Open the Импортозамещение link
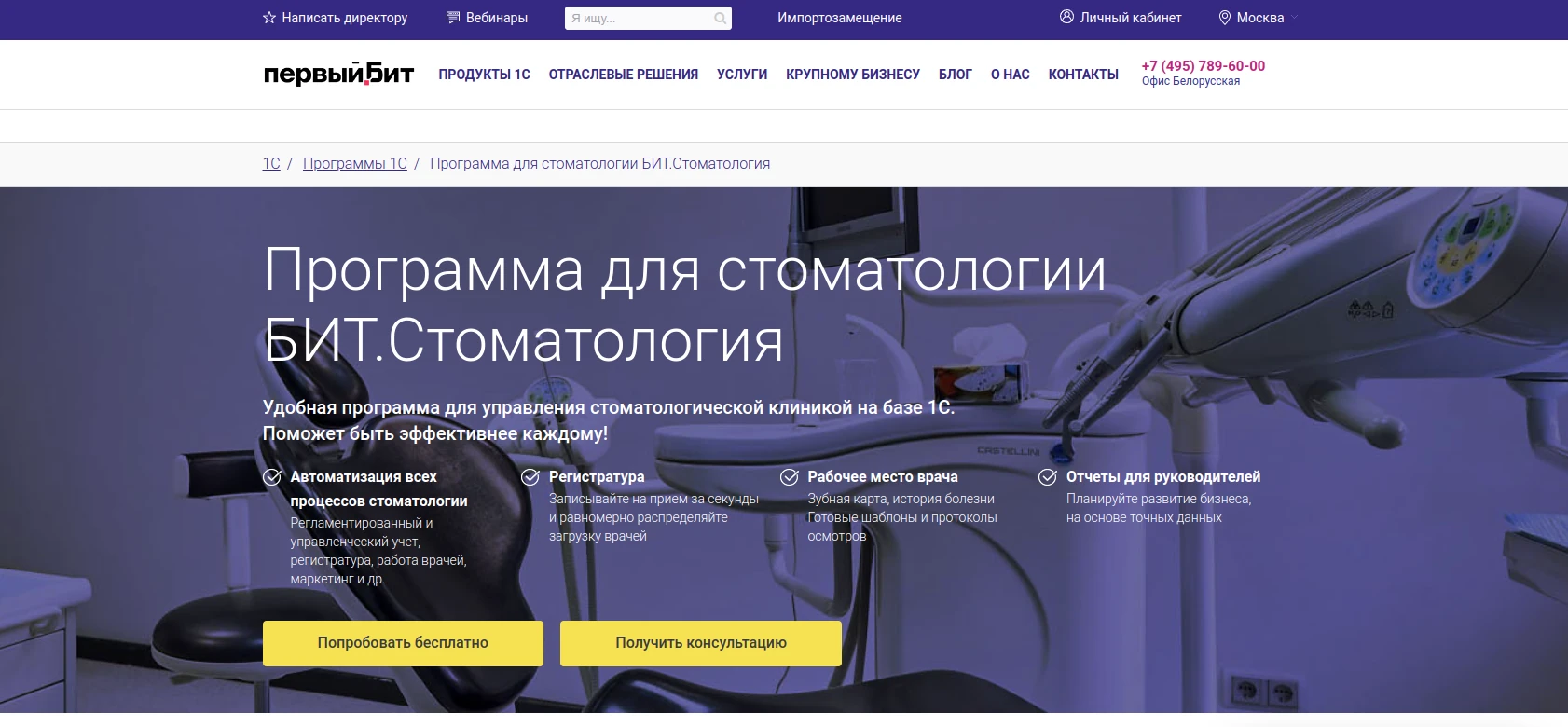 pos(840,18)
